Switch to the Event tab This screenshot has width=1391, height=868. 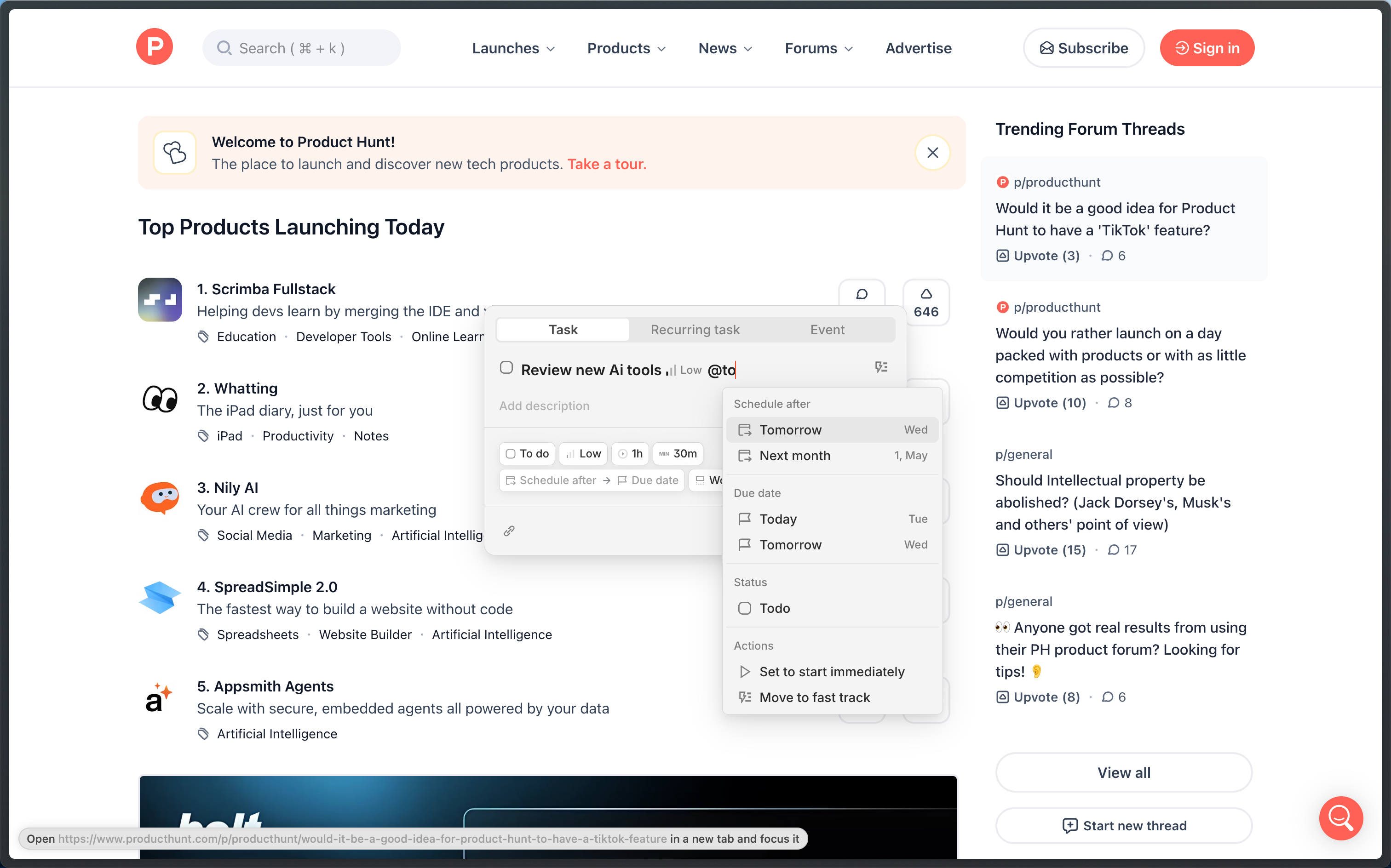827,330
